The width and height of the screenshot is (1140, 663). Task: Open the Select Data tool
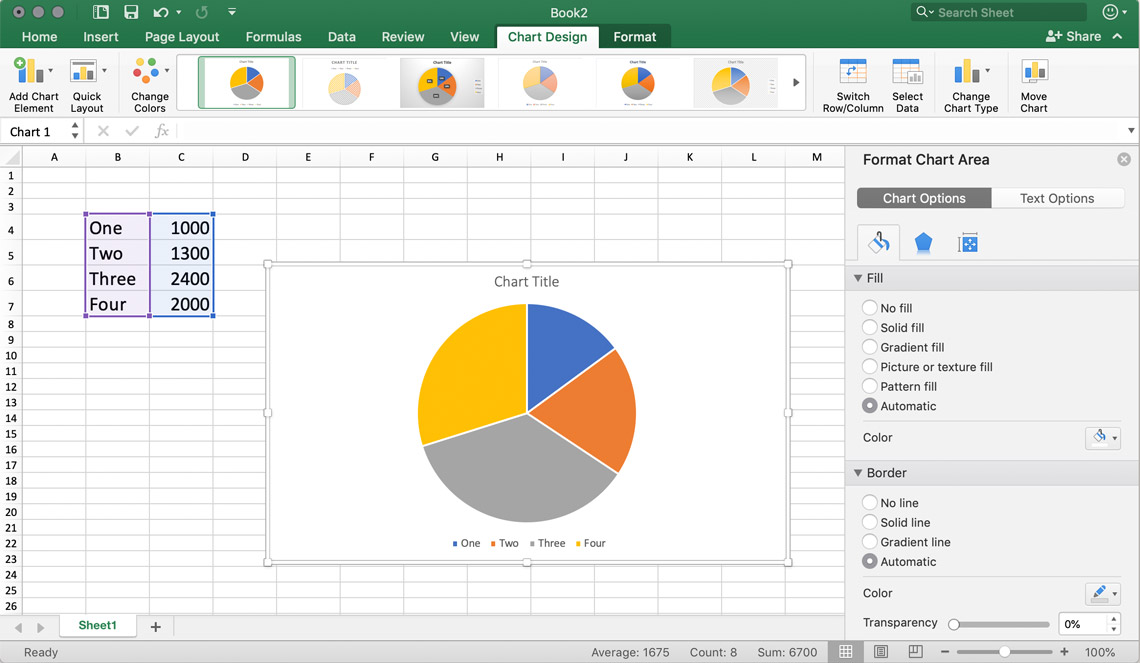[907, 84]
